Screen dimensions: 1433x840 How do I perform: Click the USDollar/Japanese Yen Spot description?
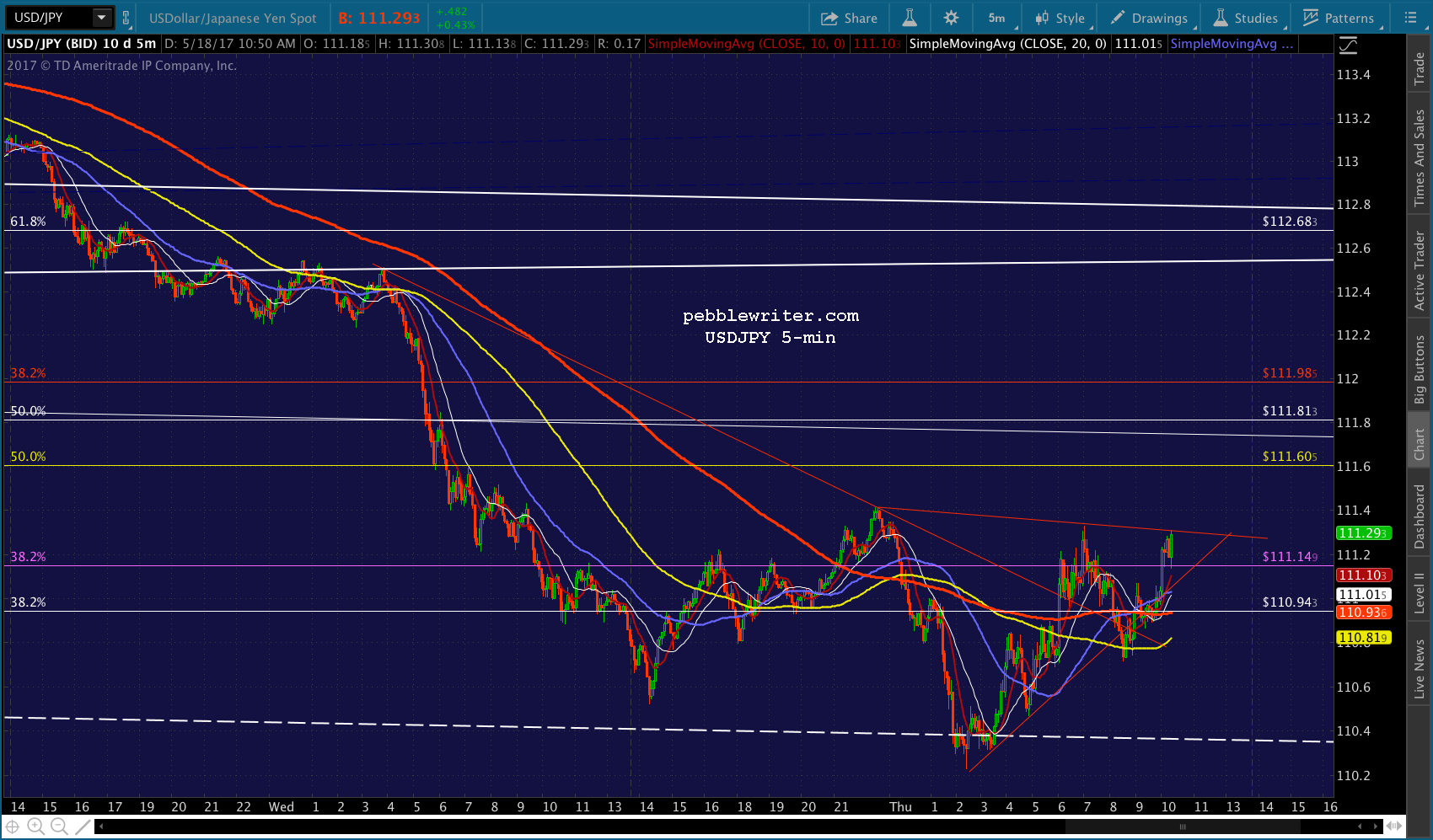(x=233, y=18)
